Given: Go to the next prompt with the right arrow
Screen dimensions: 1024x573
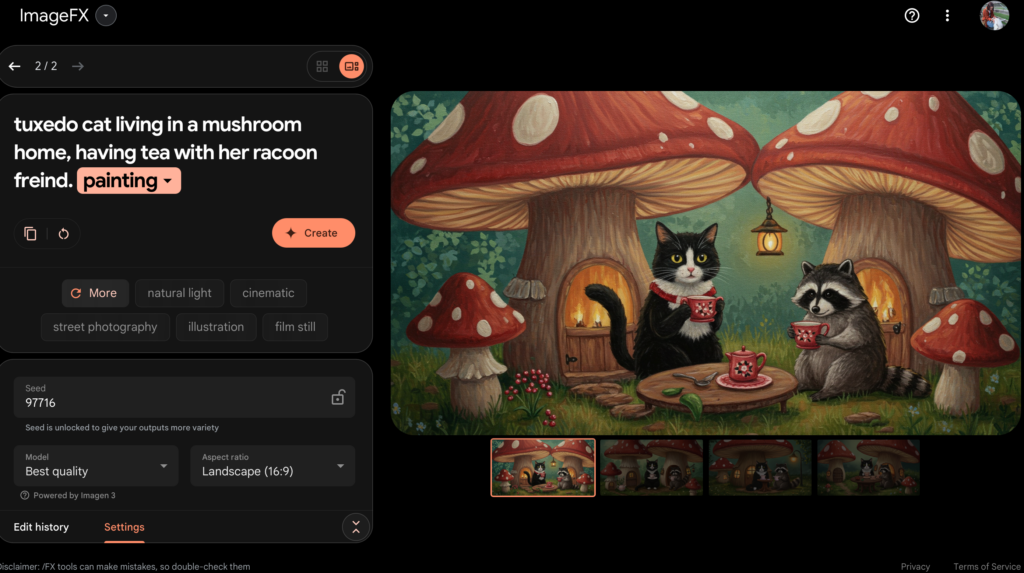Looking at the screenshot, I should [78, 67].
